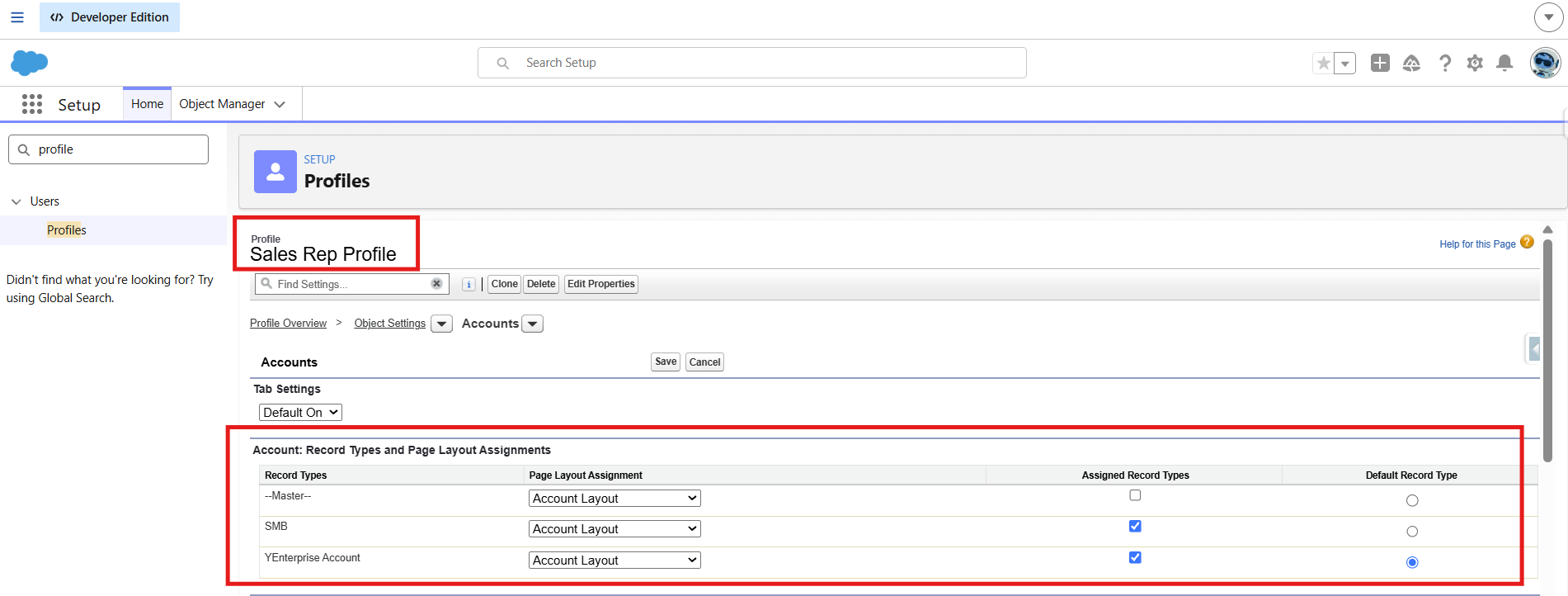Switch to the Home tab
Screen dimensions: 1568x596
[147, 104]
